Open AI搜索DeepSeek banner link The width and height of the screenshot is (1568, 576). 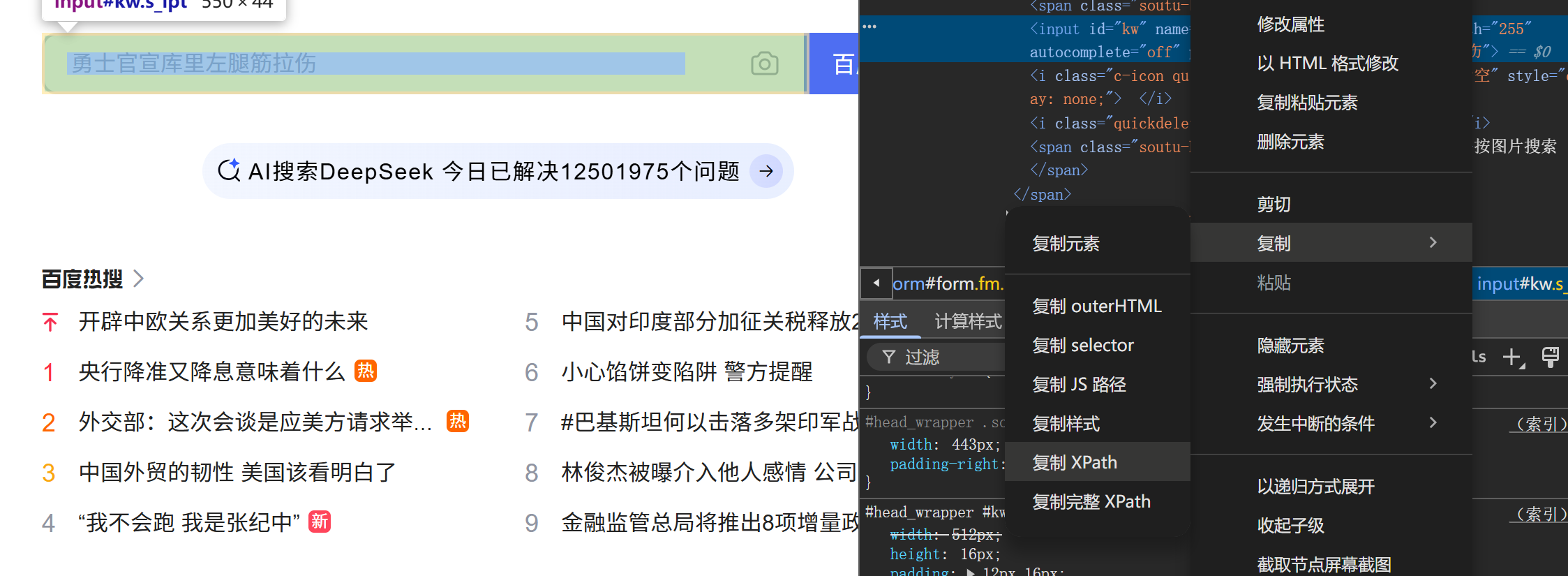pos(498,171)
